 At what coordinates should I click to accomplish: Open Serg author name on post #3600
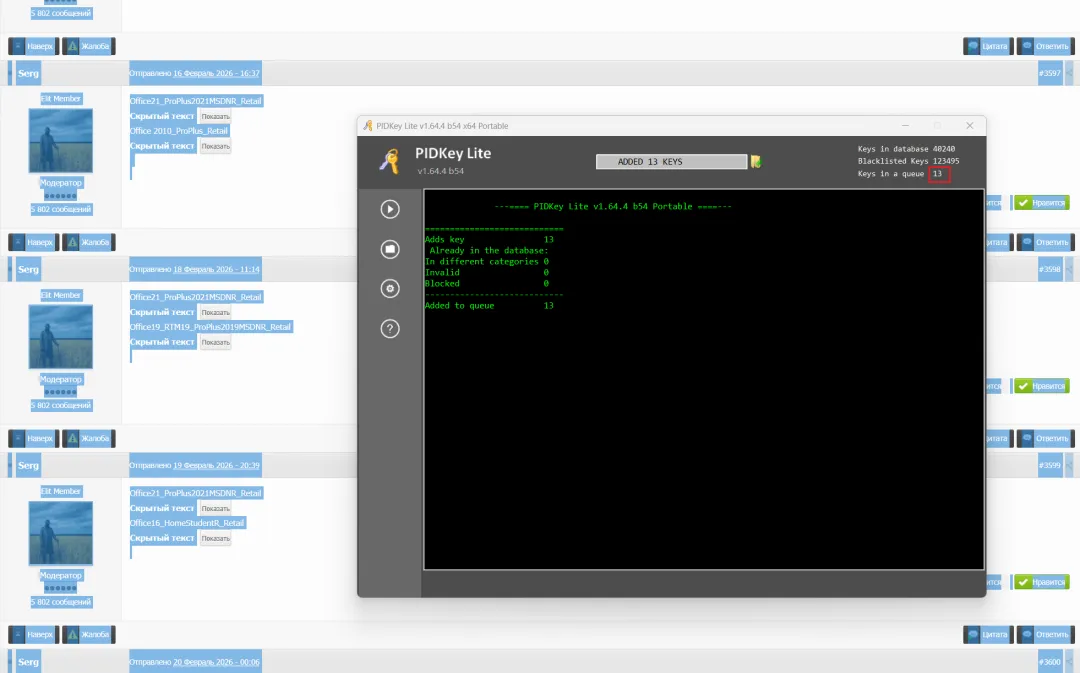tap(28, 662)
